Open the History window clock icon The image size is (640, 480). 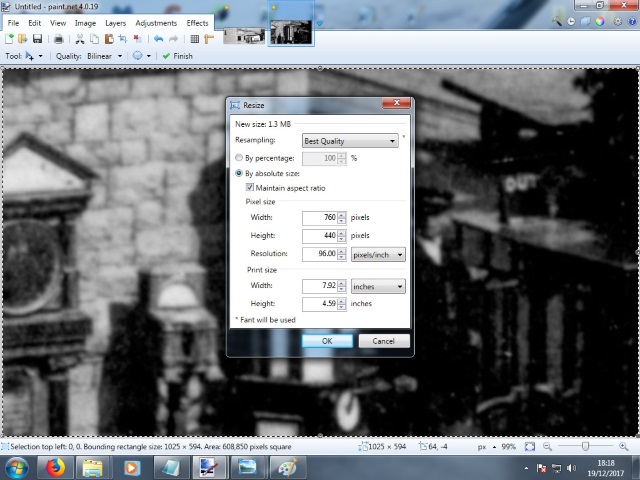pos(571,21)
